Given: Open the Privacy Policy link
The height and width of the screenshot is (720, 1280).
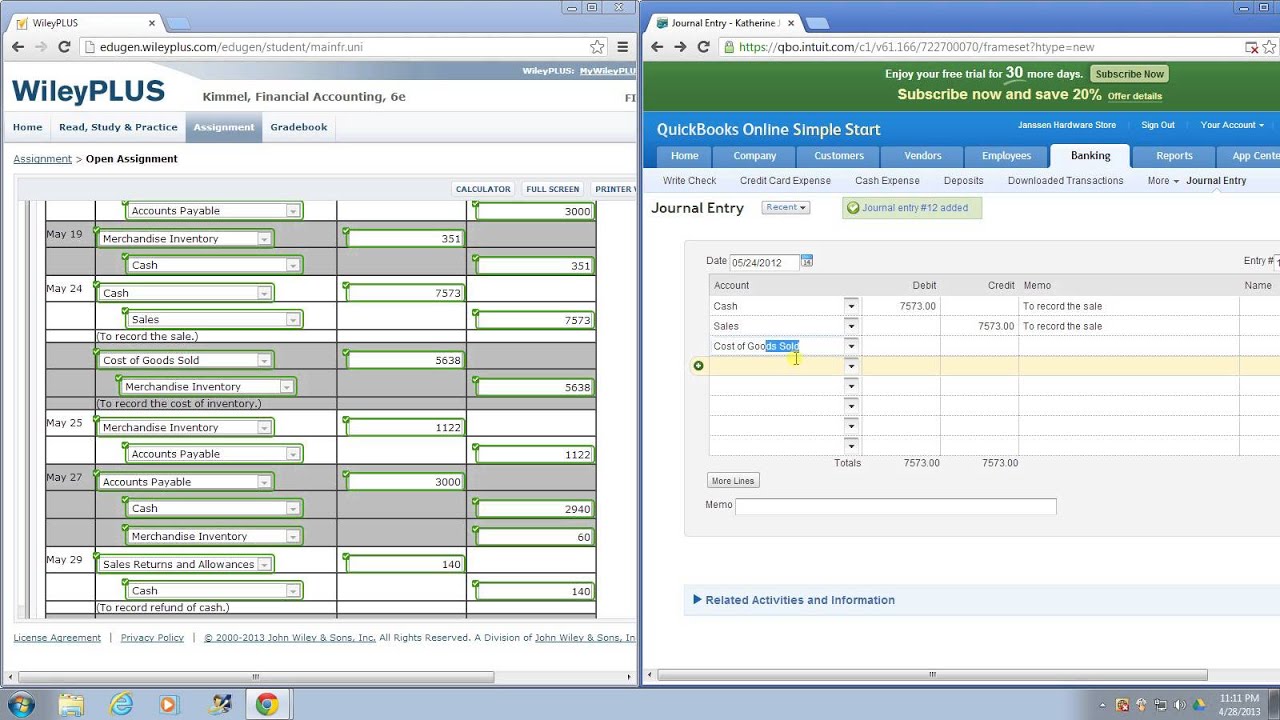Looking at the screenshot, I should 152,638.
